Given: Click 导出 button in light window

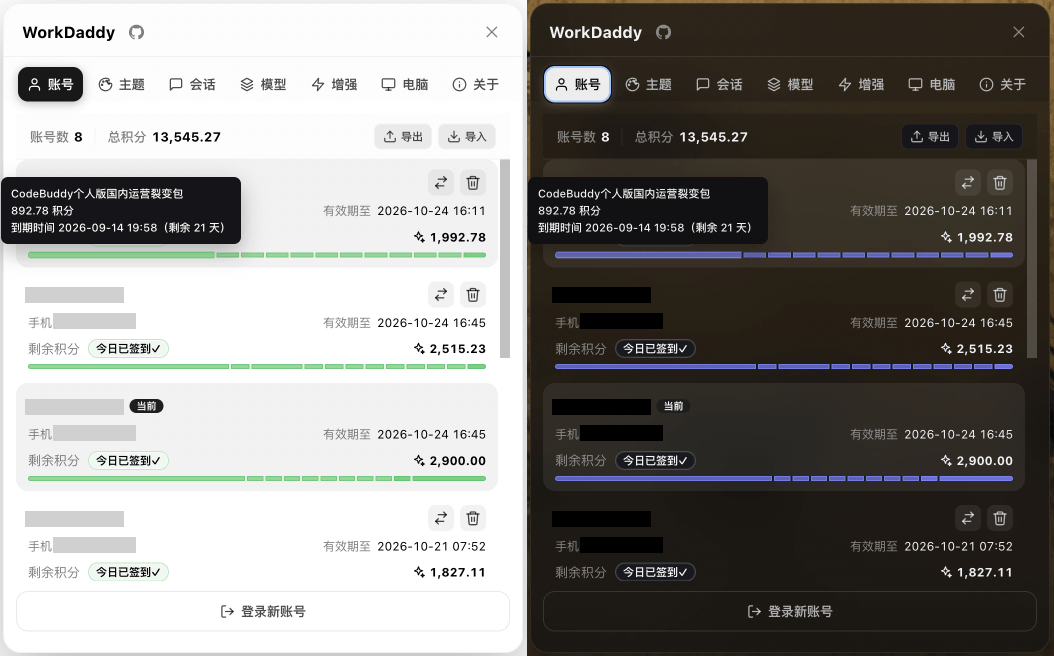Looking at the screenshot, I should pos(403,136).
